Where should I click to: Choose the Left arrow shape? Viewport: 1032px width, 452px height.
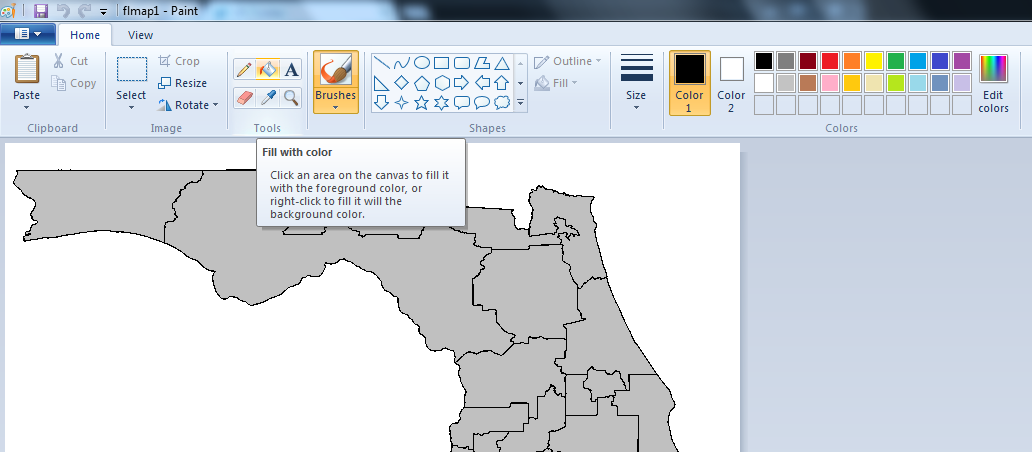click(482, 83)
